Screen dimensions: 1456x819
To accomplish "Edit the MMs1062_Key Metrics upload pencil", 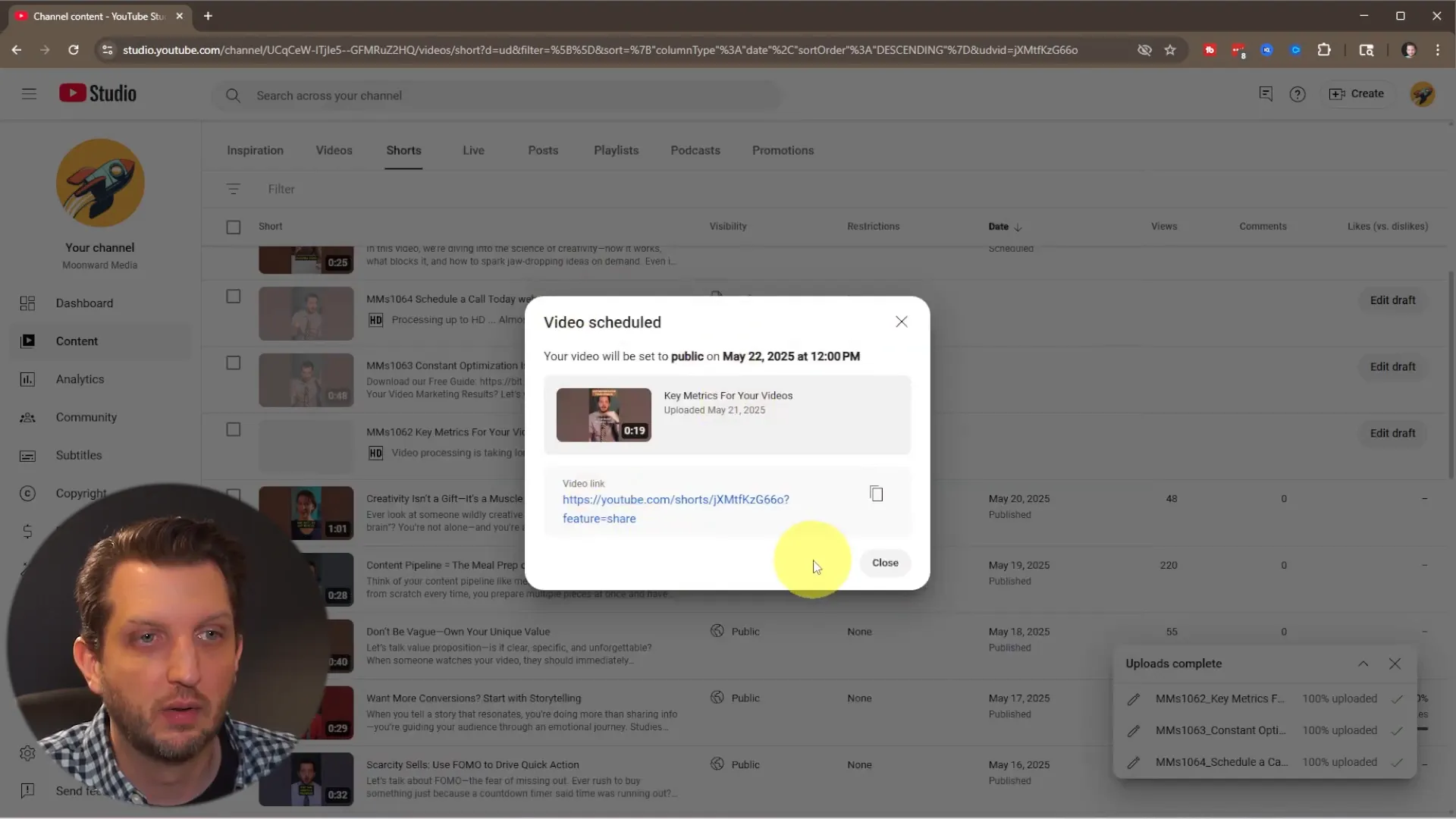I will [x=1133, y=699].
